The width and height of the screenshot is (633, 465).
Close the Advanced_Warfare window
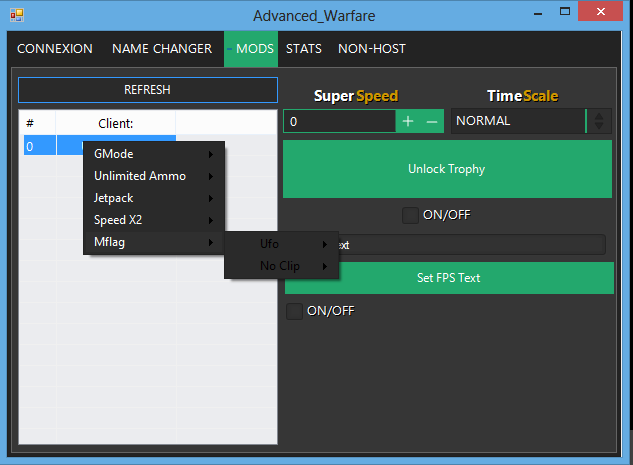point(600,12)
